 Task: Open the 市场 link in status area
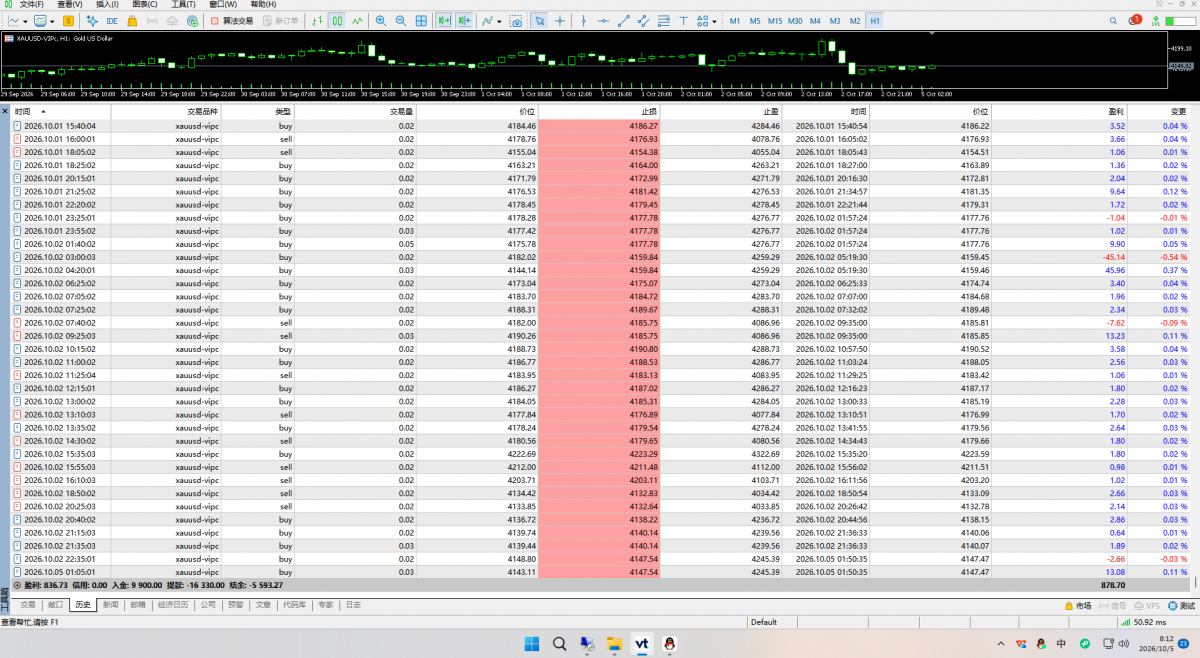[1077, 606]
